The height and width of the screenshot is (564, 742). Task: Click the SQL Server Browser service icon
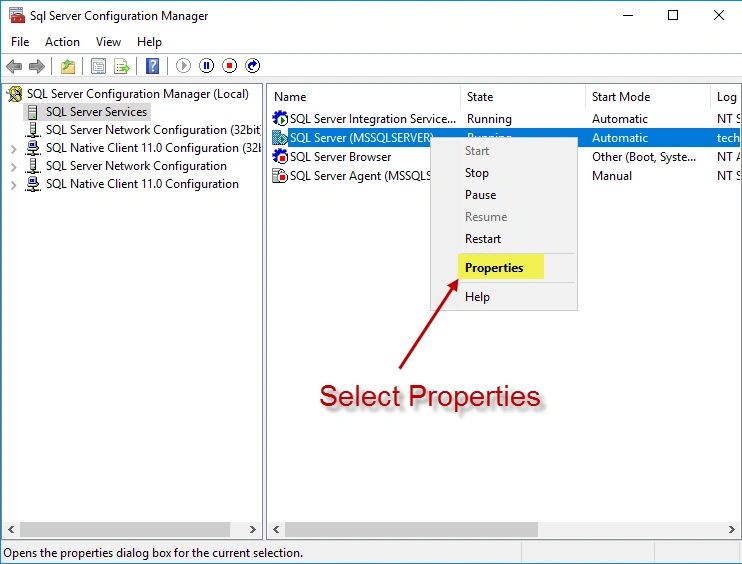[x=280, y=156]
